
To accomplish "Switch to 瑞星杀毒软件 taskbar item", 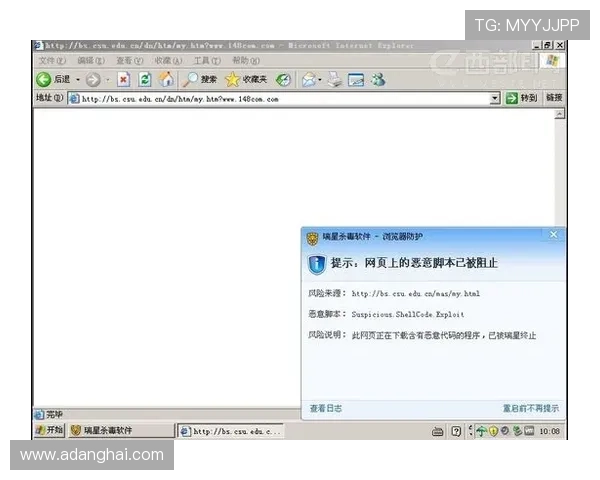I will pyautogui.click(x=121, y=431).
